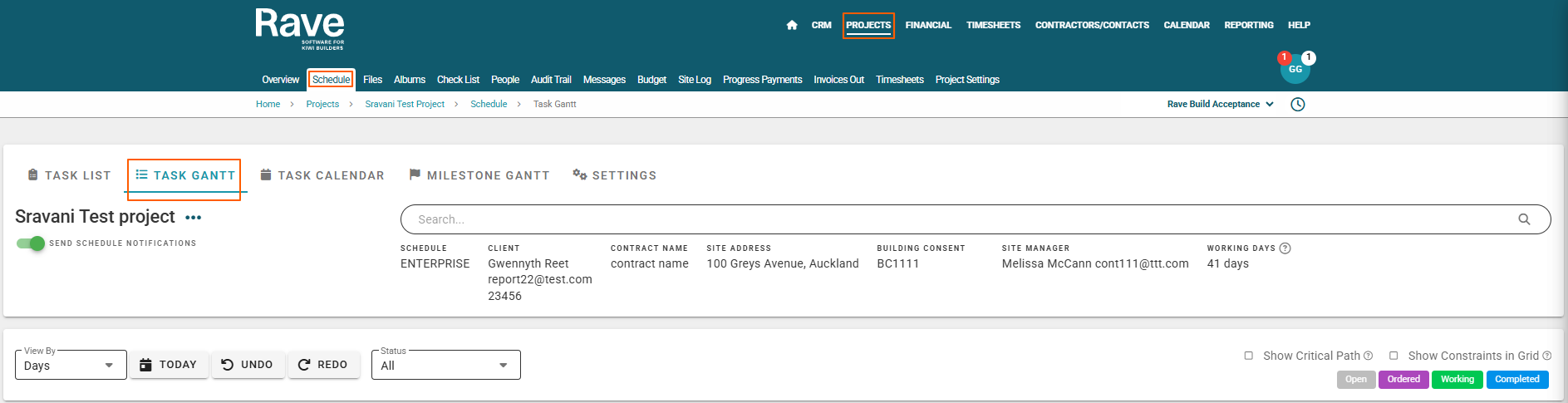Open Calendar in top menu
This screenshot has width=1568, height=403.
(x=1187, y=25)
